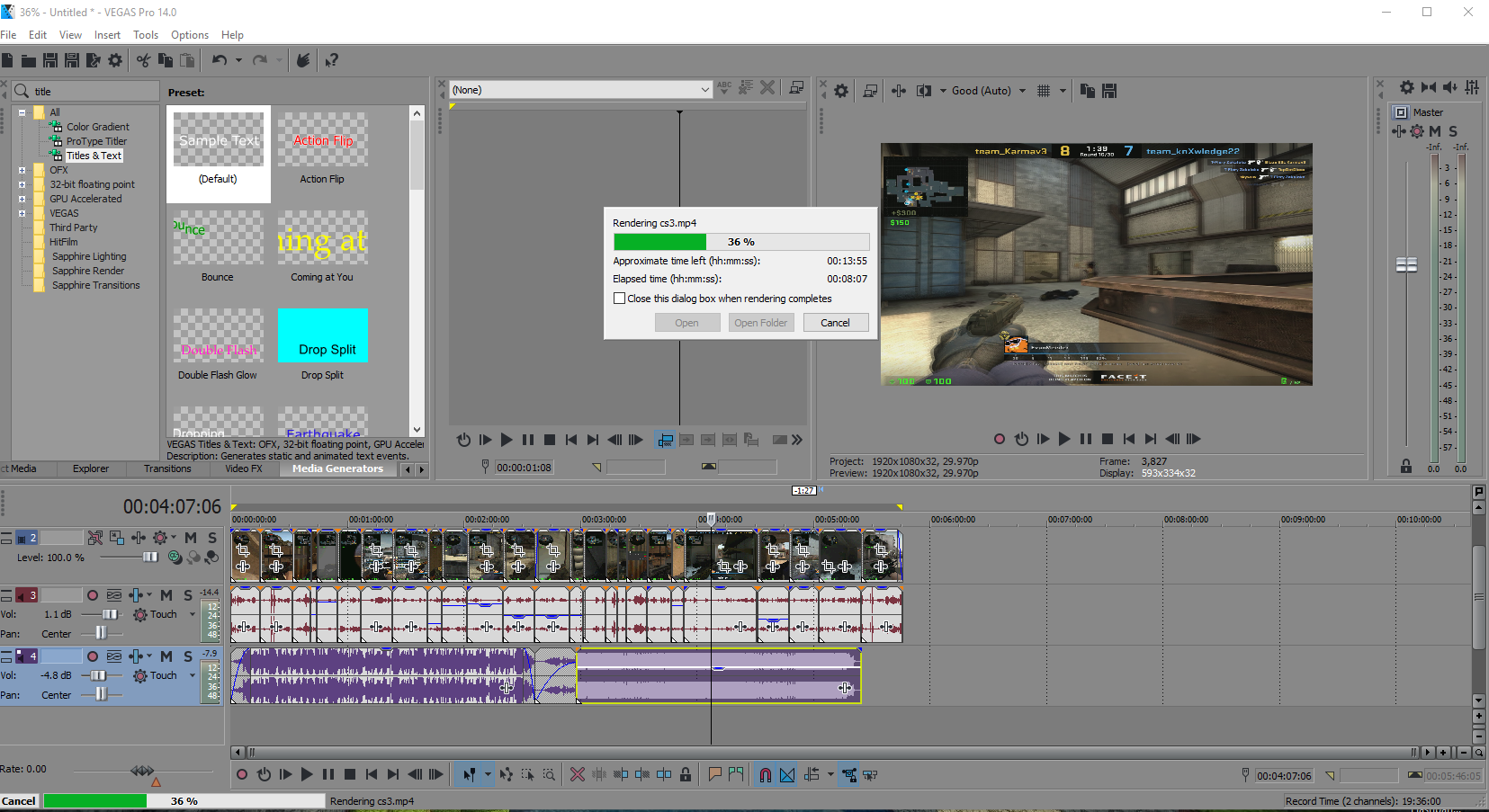This screenshot has height=812, width=1489.
Task: Switch to the Video FX tab
Action: click(243, 468)
